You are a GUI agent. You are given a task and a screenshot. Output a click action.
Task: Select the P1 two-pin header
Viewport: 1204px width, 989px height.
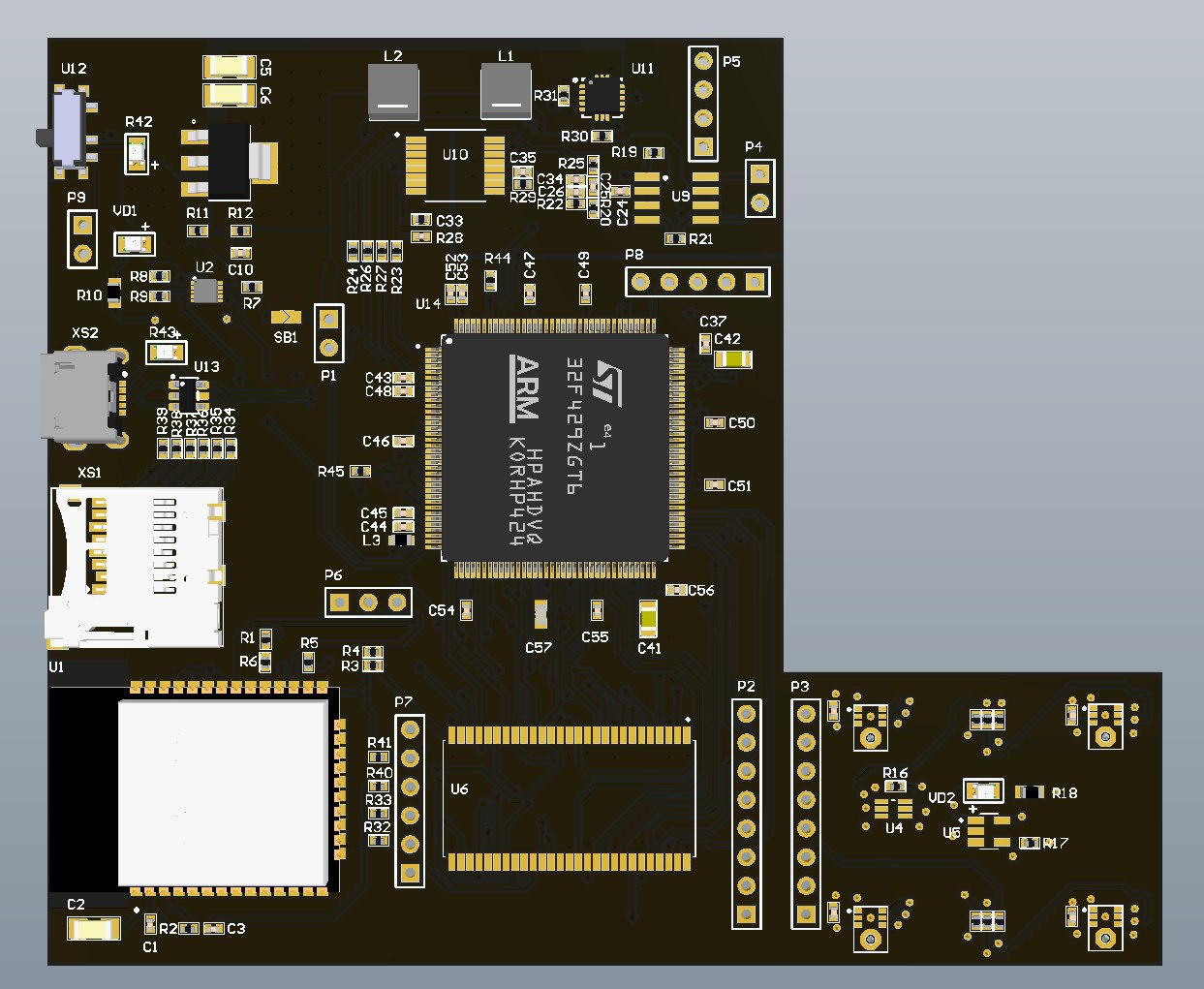329,333
